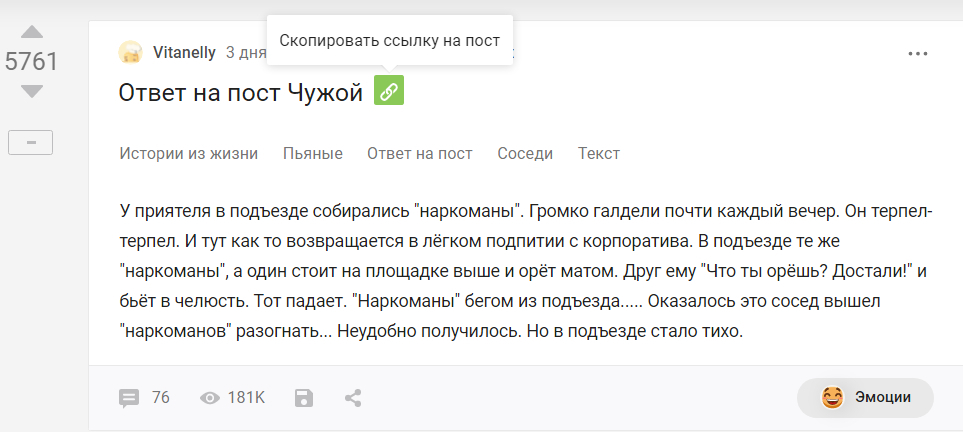The height and width of the screenshot is (432, 963).
Task: Open the three-dots post options menu
Action: coord(918,54)
